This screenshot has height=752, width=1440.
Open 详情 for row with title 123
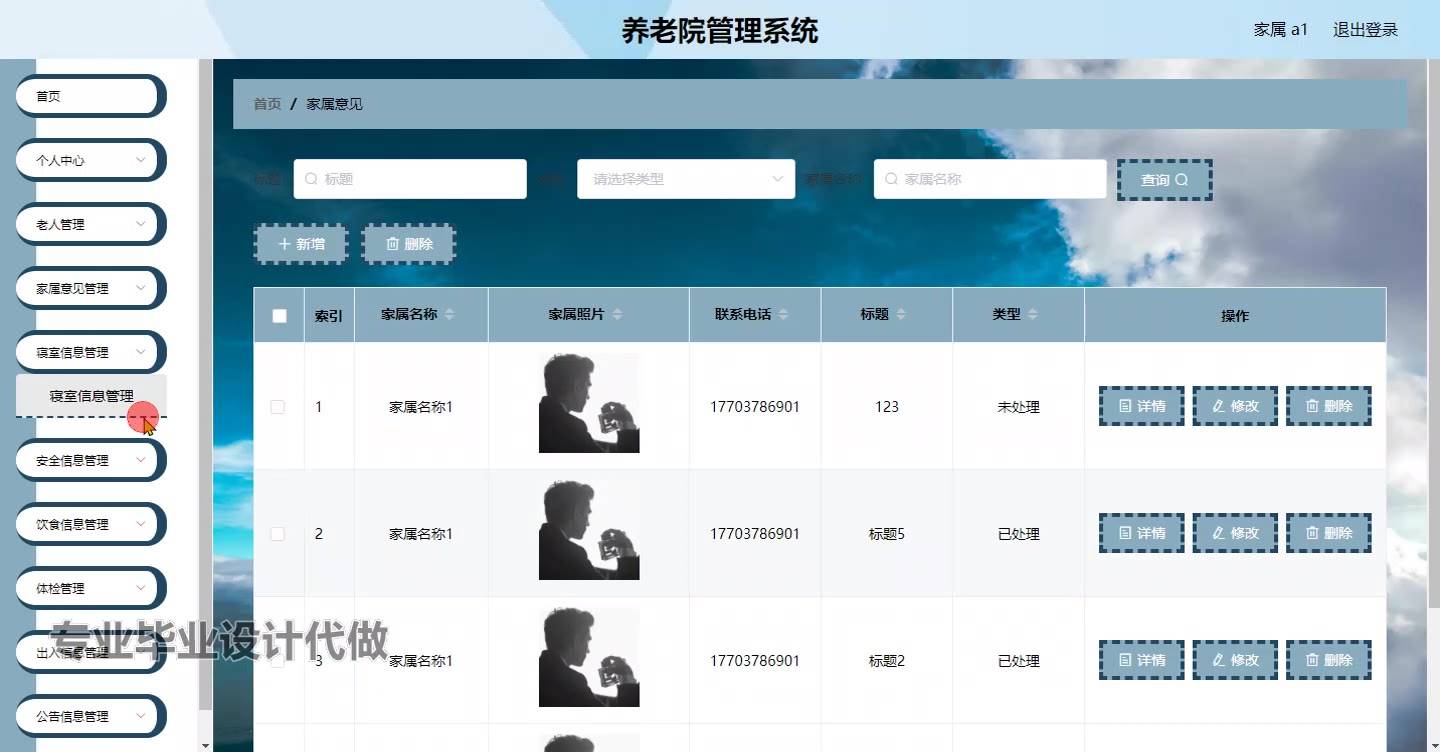click(1141, 406)
